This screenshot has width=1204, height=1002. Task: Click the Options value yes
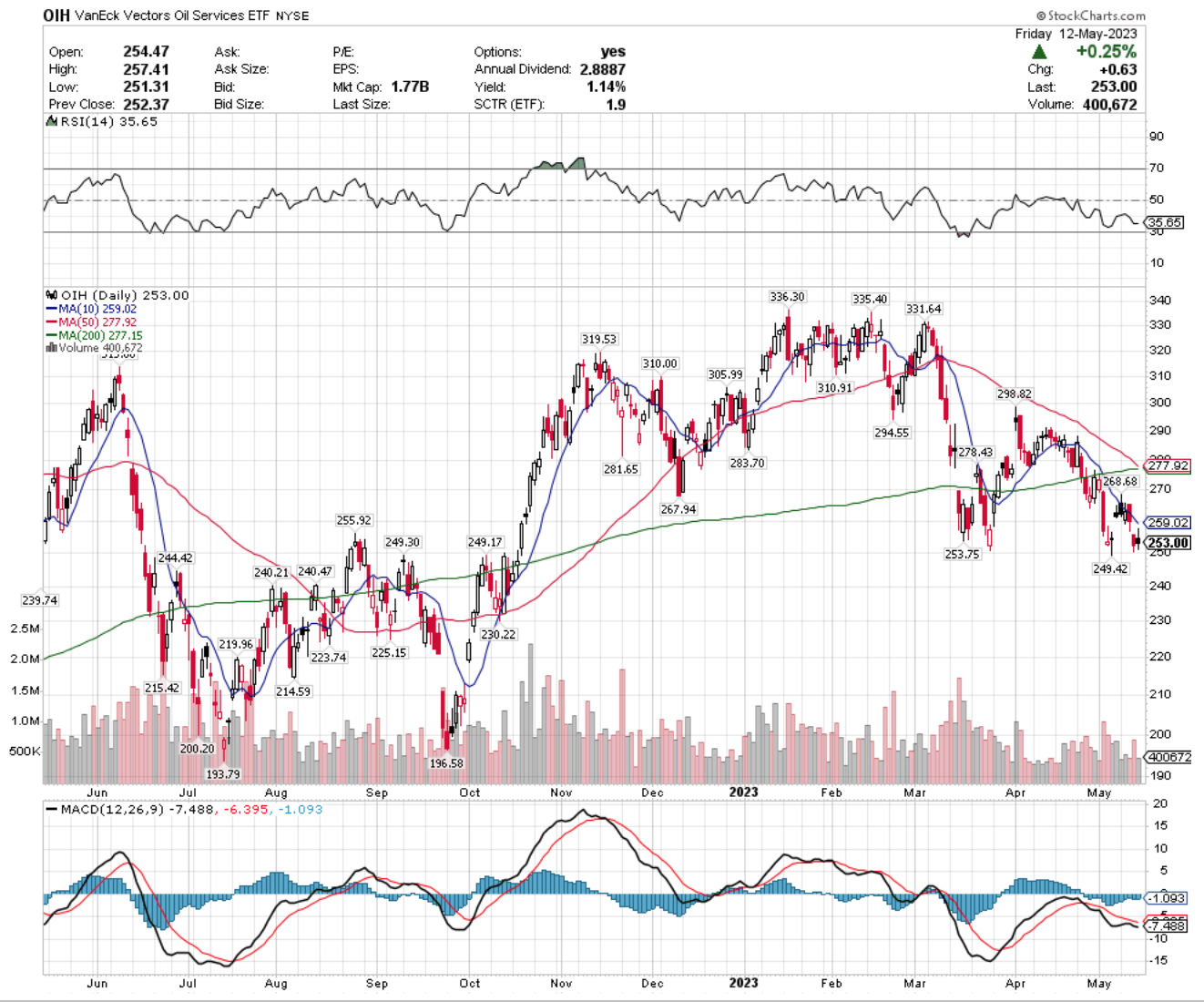613,52
